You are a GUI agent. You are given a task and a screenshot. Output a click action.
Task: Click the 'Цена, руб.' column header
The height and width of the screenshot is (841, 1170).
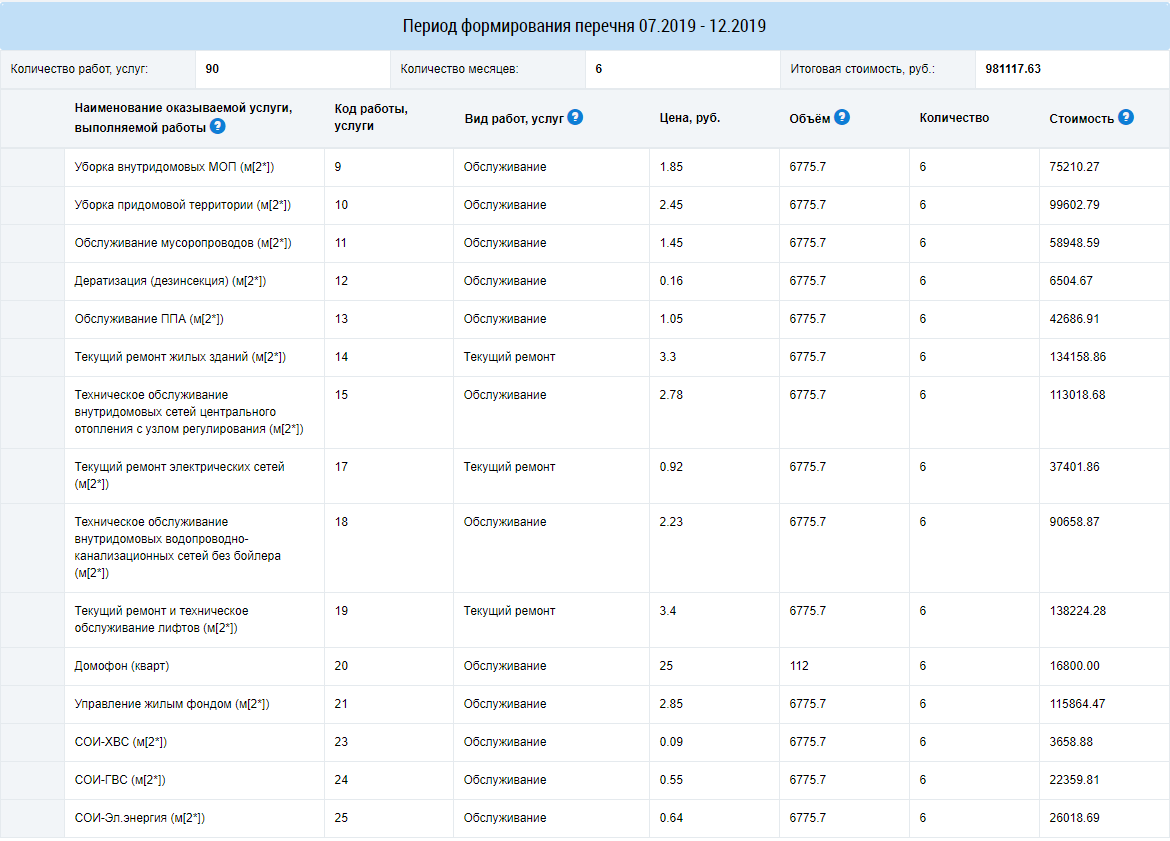tap(689, 118)
